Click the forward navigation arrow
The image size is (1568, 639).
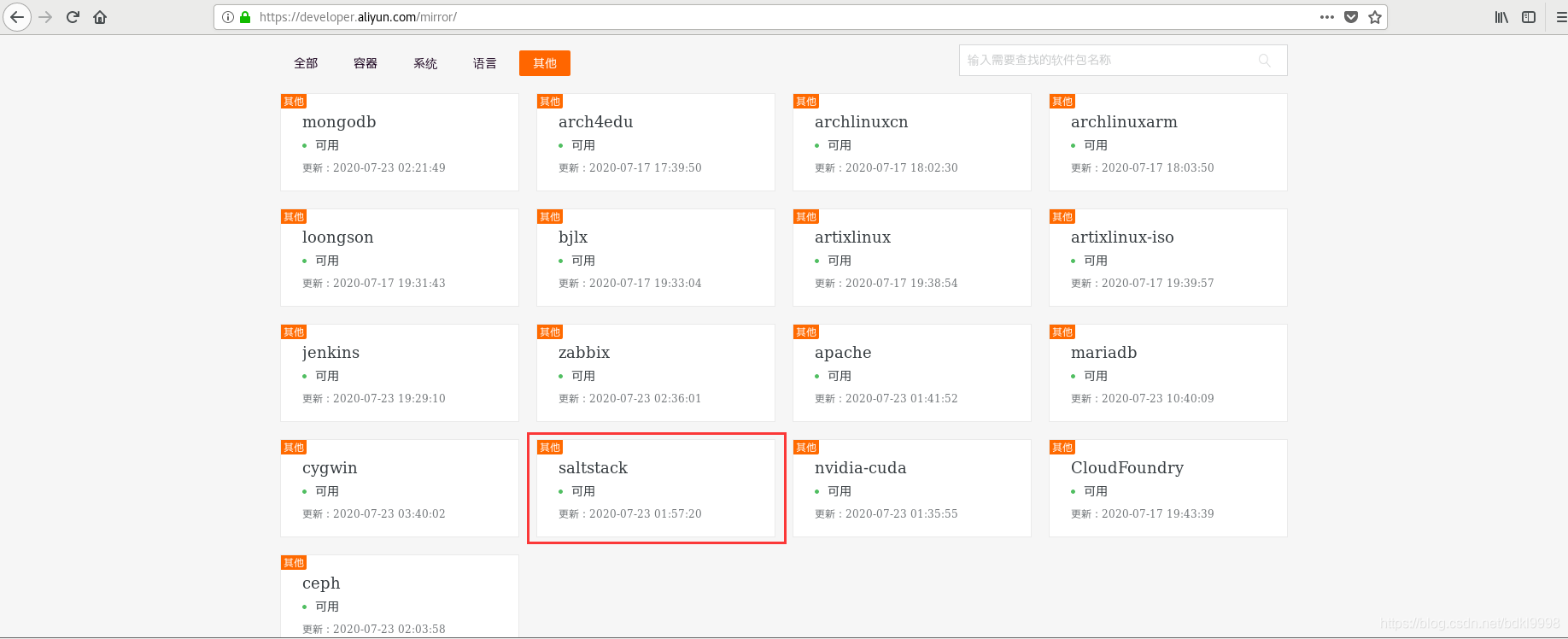point(45,17)
